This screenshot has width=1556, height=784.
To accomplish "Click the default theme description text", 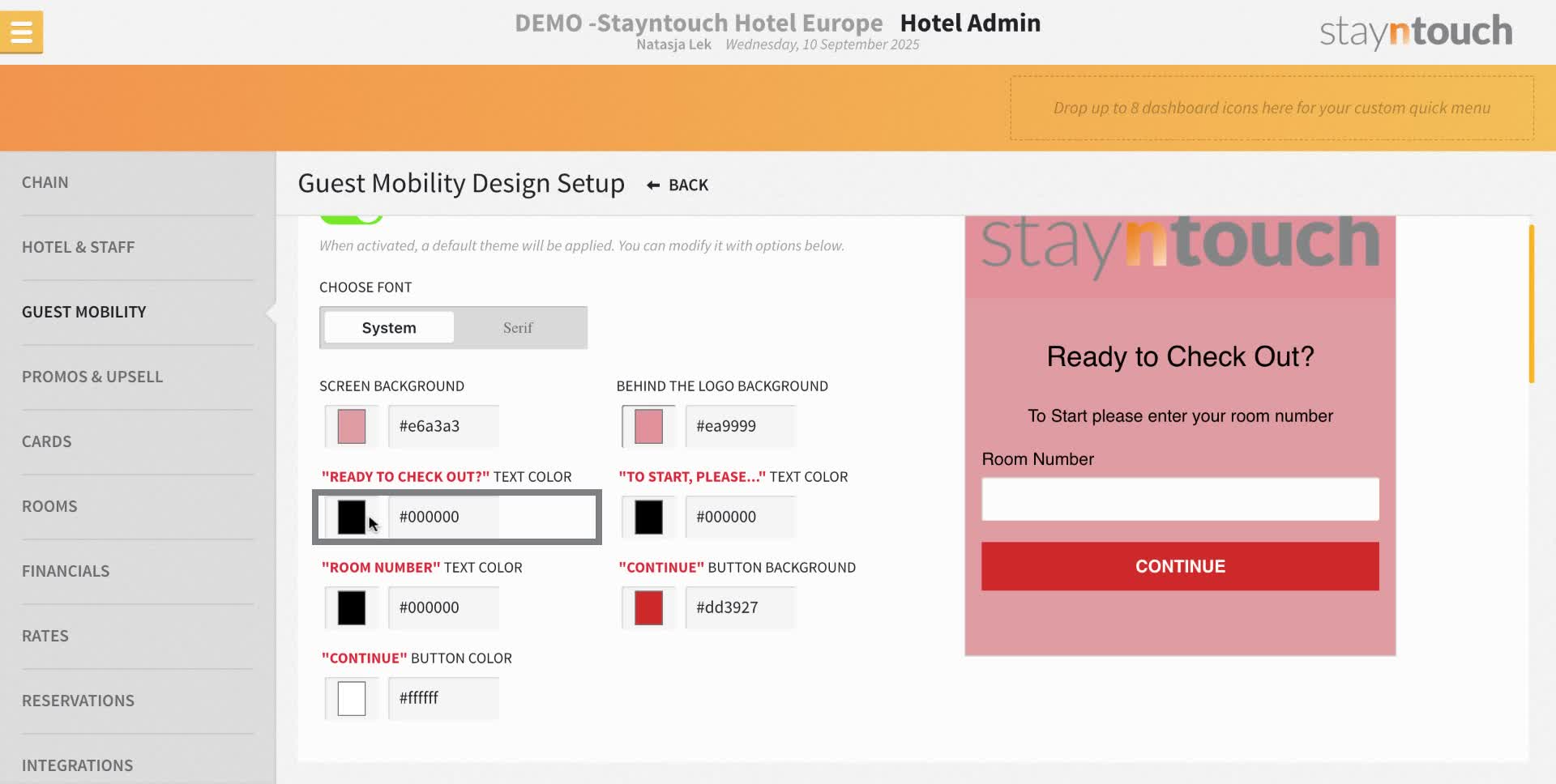I will pyautogui.click(x=582, y=245).
